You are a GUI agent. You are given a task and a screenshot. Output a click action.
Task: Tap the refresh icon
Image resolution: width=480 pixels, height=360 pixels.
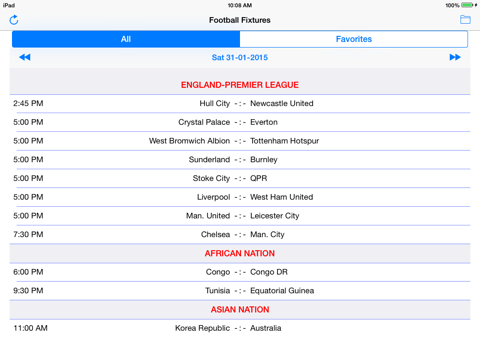pos(14,20)
